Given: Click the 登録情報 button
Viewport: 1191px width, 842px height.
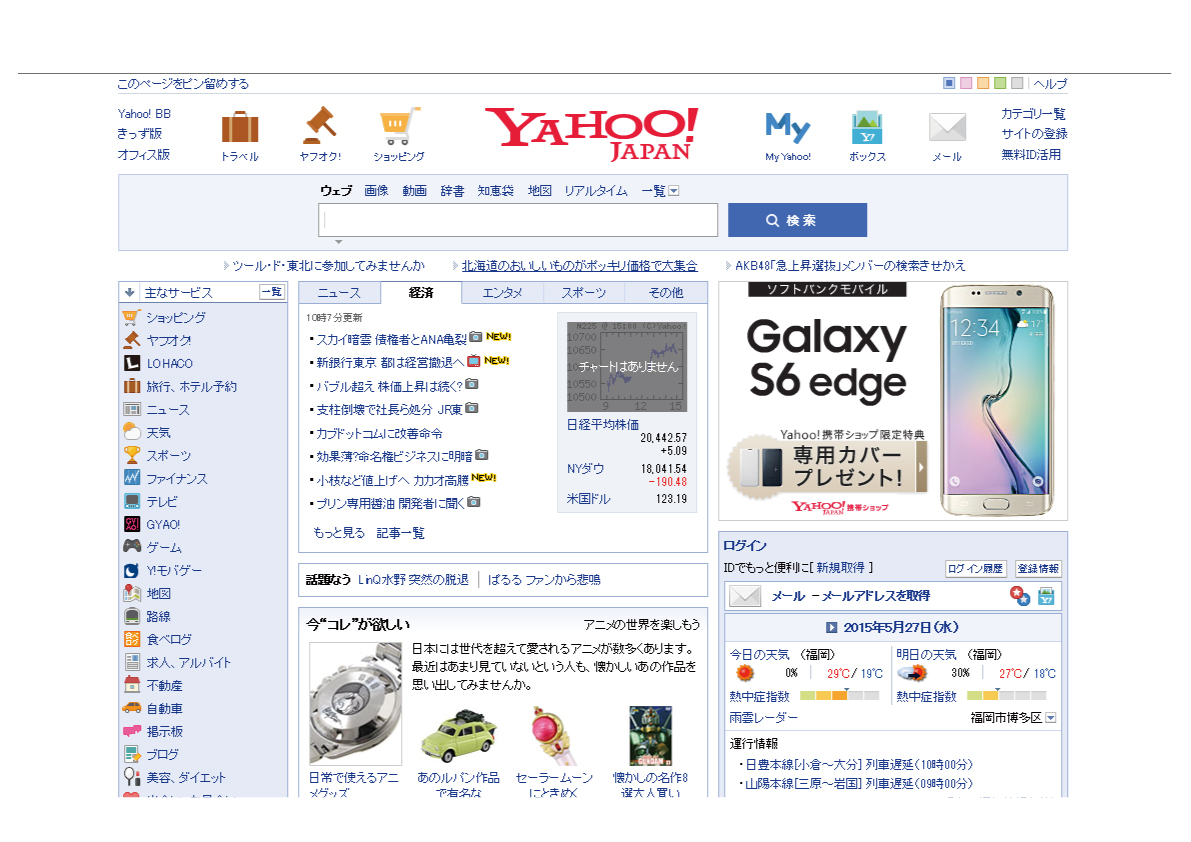Looking at the screenshot, I should click(x=1038, y=569).
